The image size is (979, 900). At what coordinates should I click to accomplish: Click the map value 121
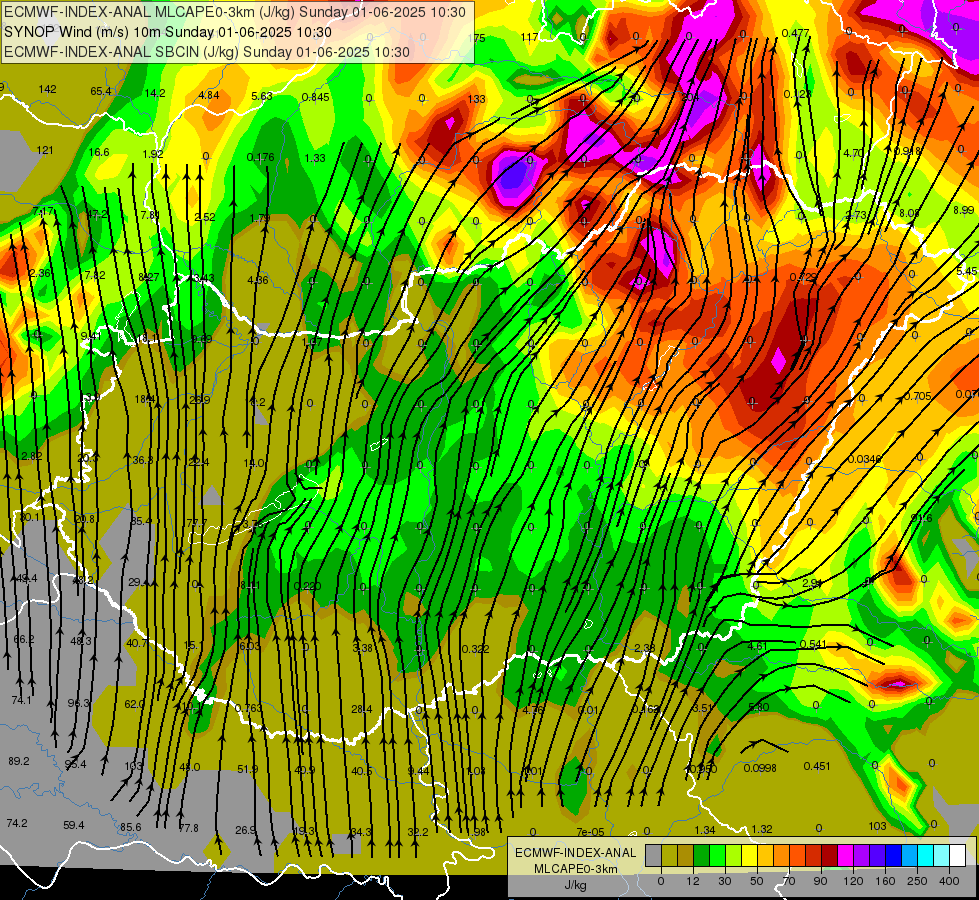click(45, 150)
